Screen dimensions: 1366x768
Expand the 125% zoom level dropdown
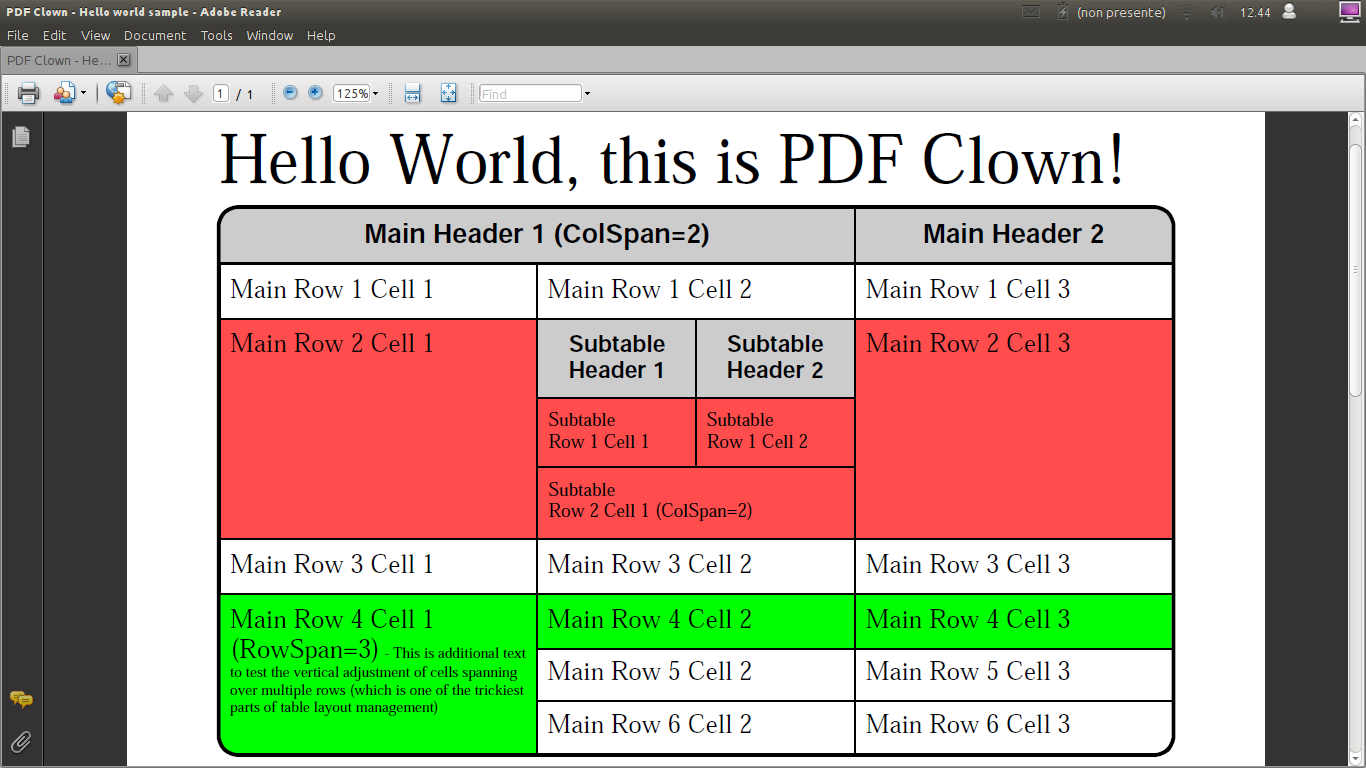click(375, 94)
